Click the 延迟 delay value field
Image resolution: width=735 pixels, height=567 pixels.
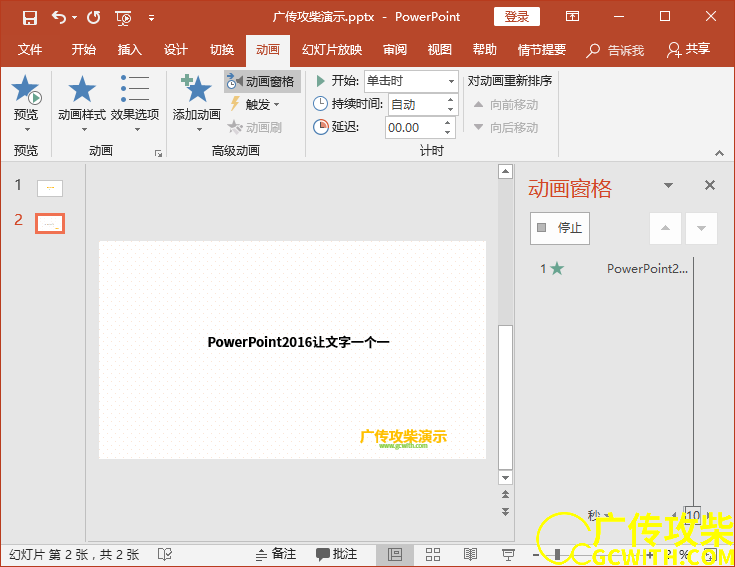(413, 127)
